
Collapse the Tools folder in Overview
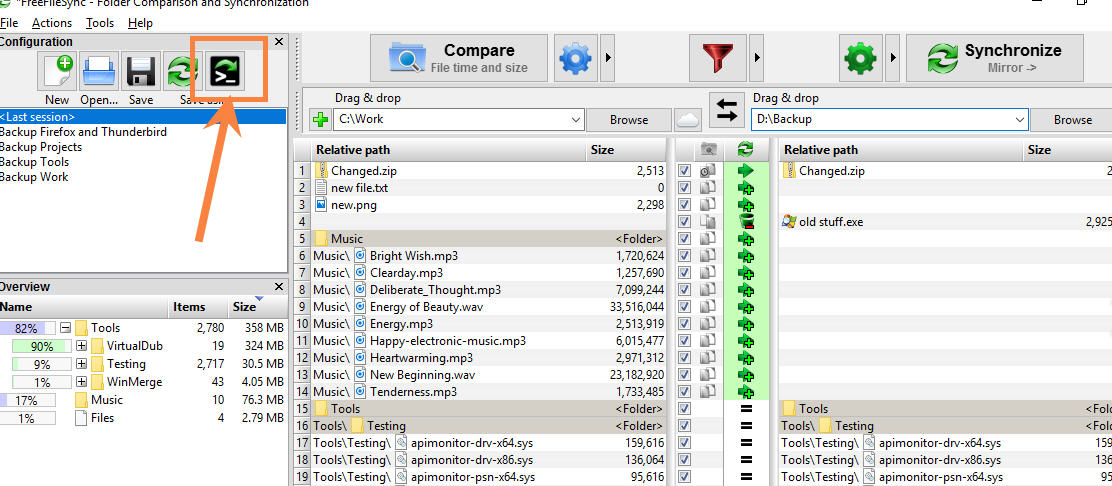pyautogui.click(x=65, y=328)
